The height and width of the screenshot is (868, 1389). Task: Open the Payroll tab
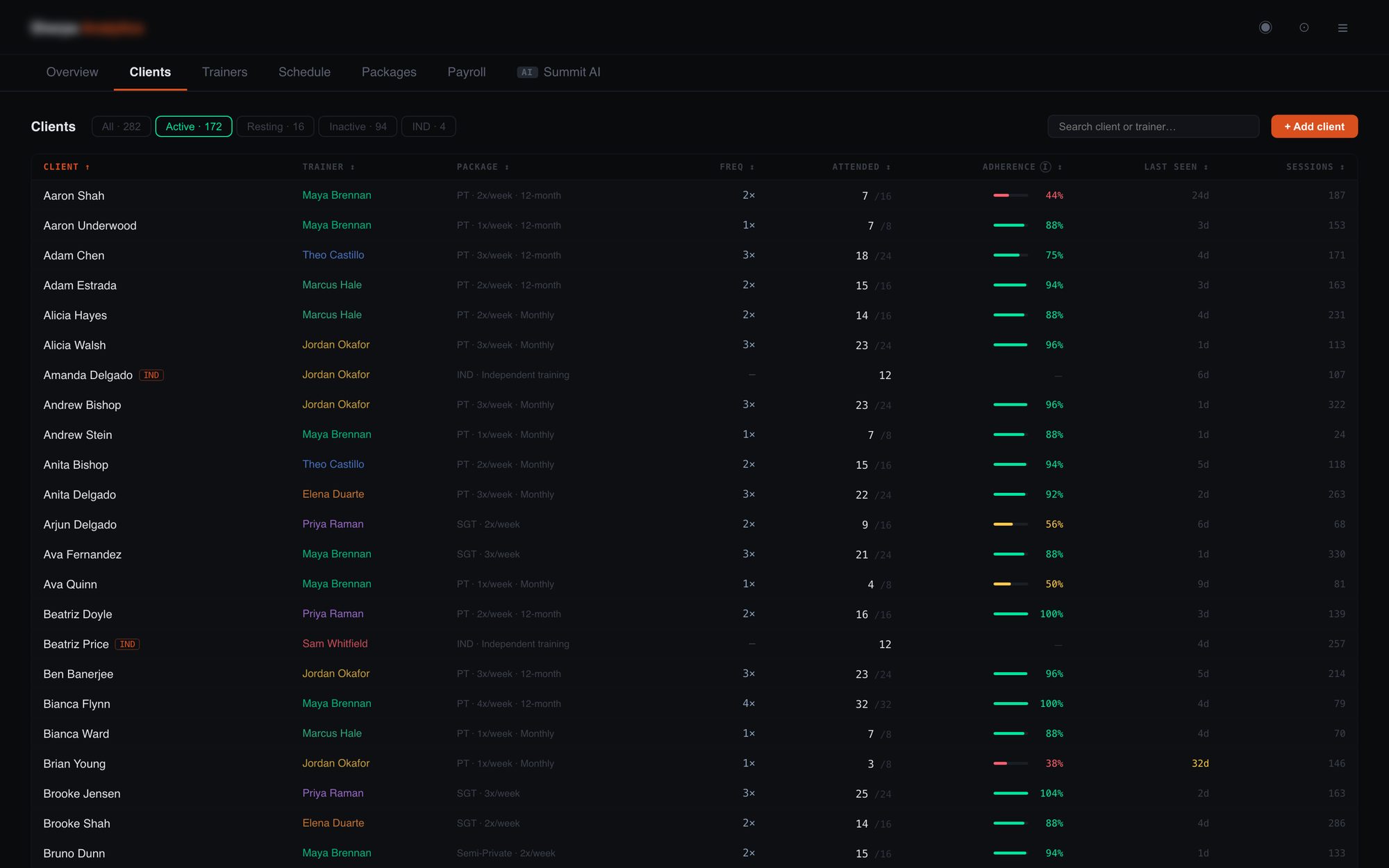click(467, 72)
